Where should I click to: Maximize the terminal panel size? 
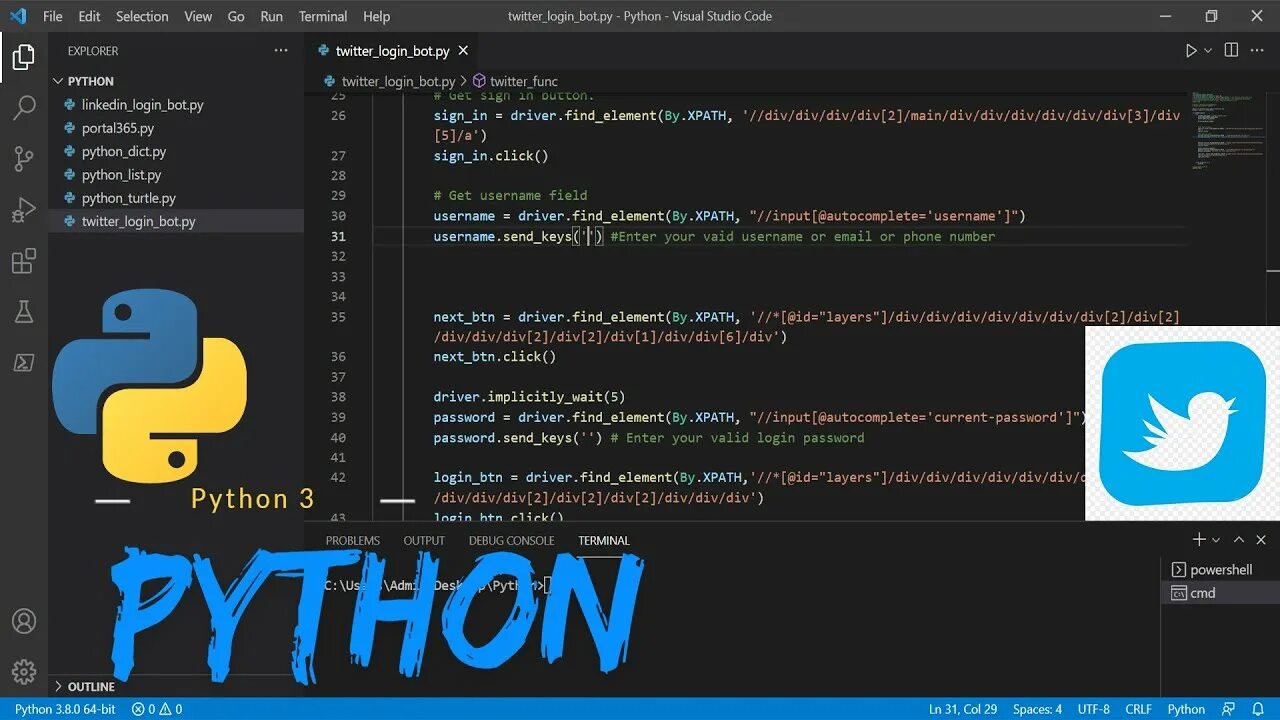point(1239,540)
